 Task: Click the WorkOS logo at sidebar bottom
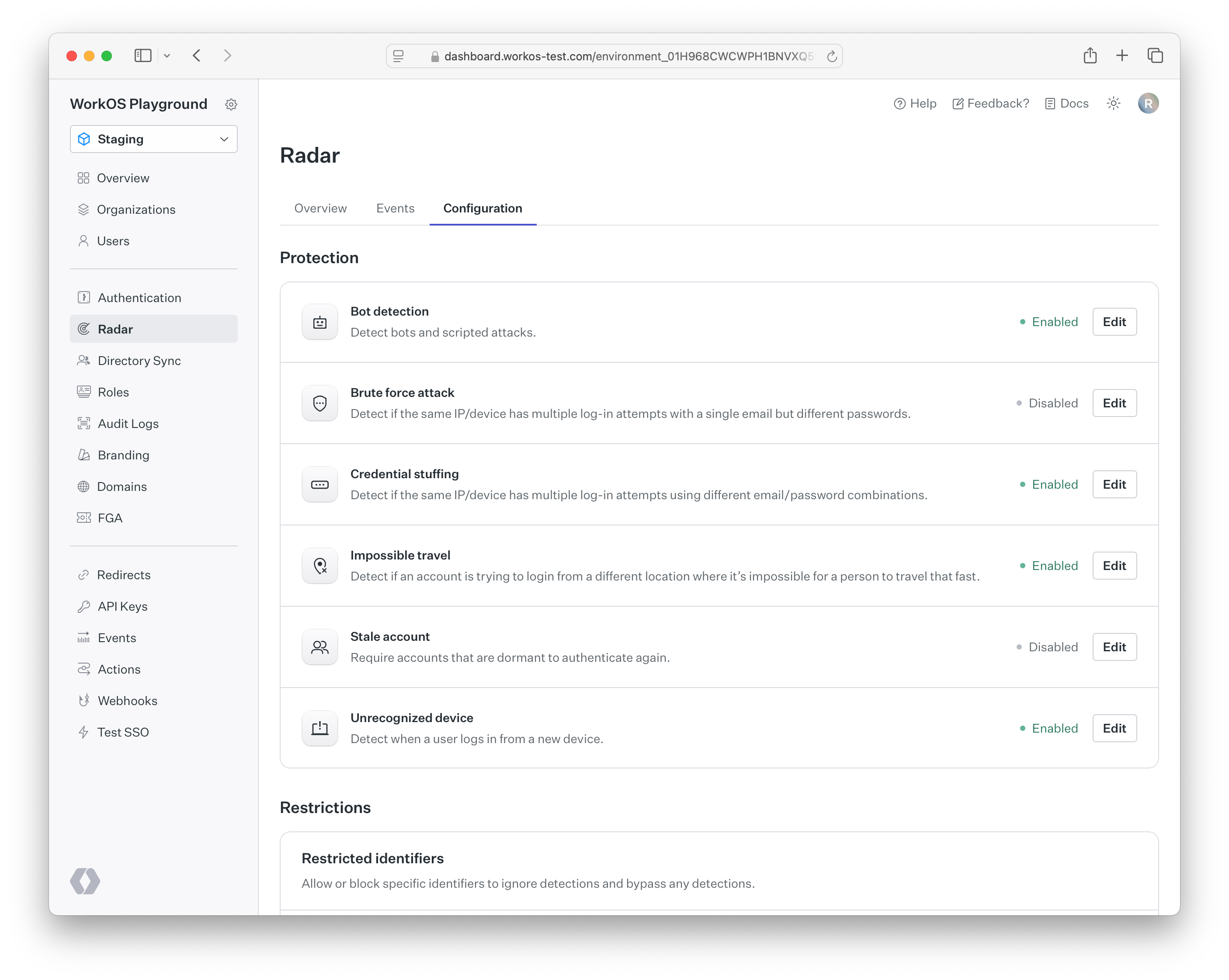point(85,881)
